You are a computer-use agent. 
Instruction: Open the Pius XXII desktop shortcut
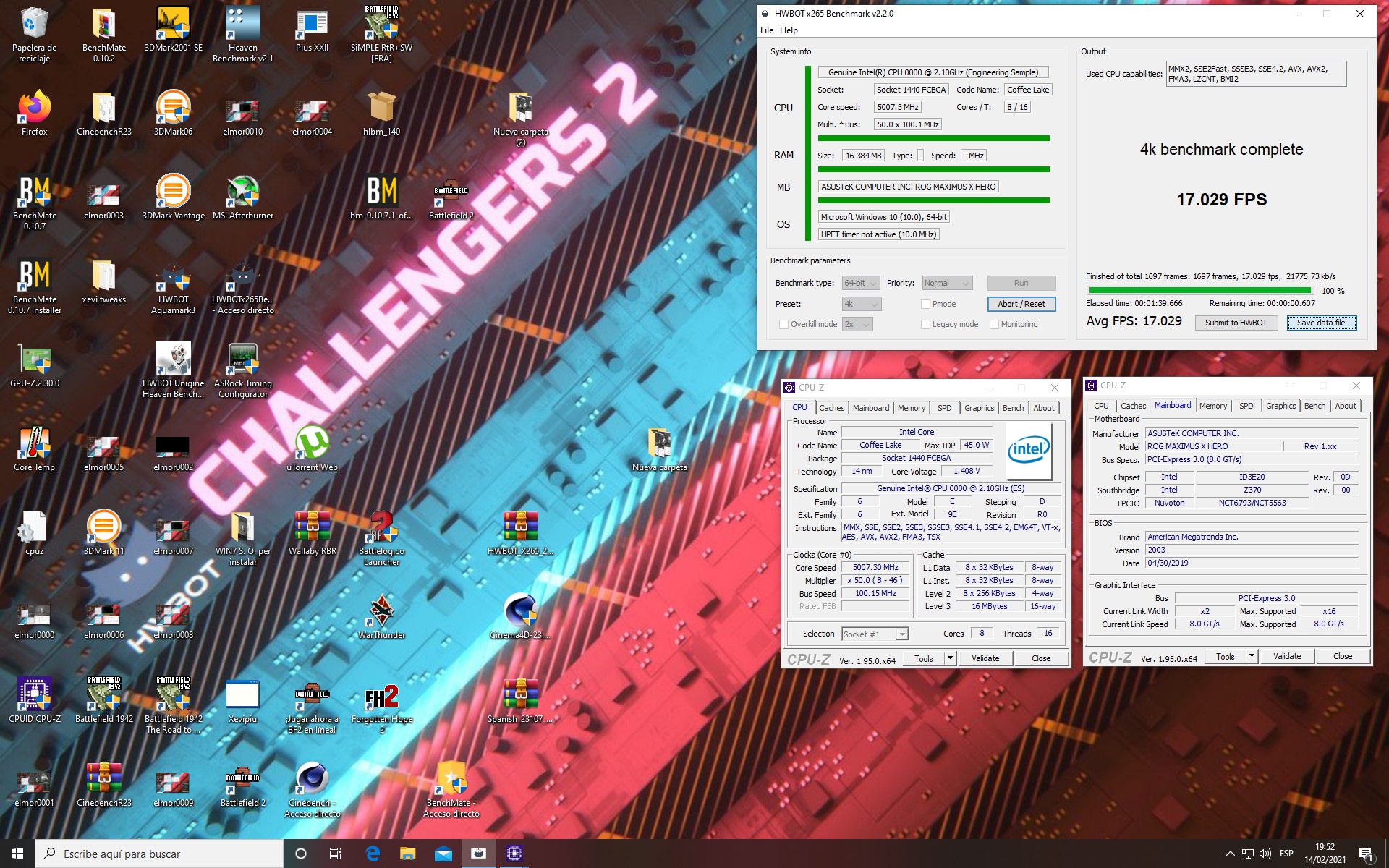[313, 30]
